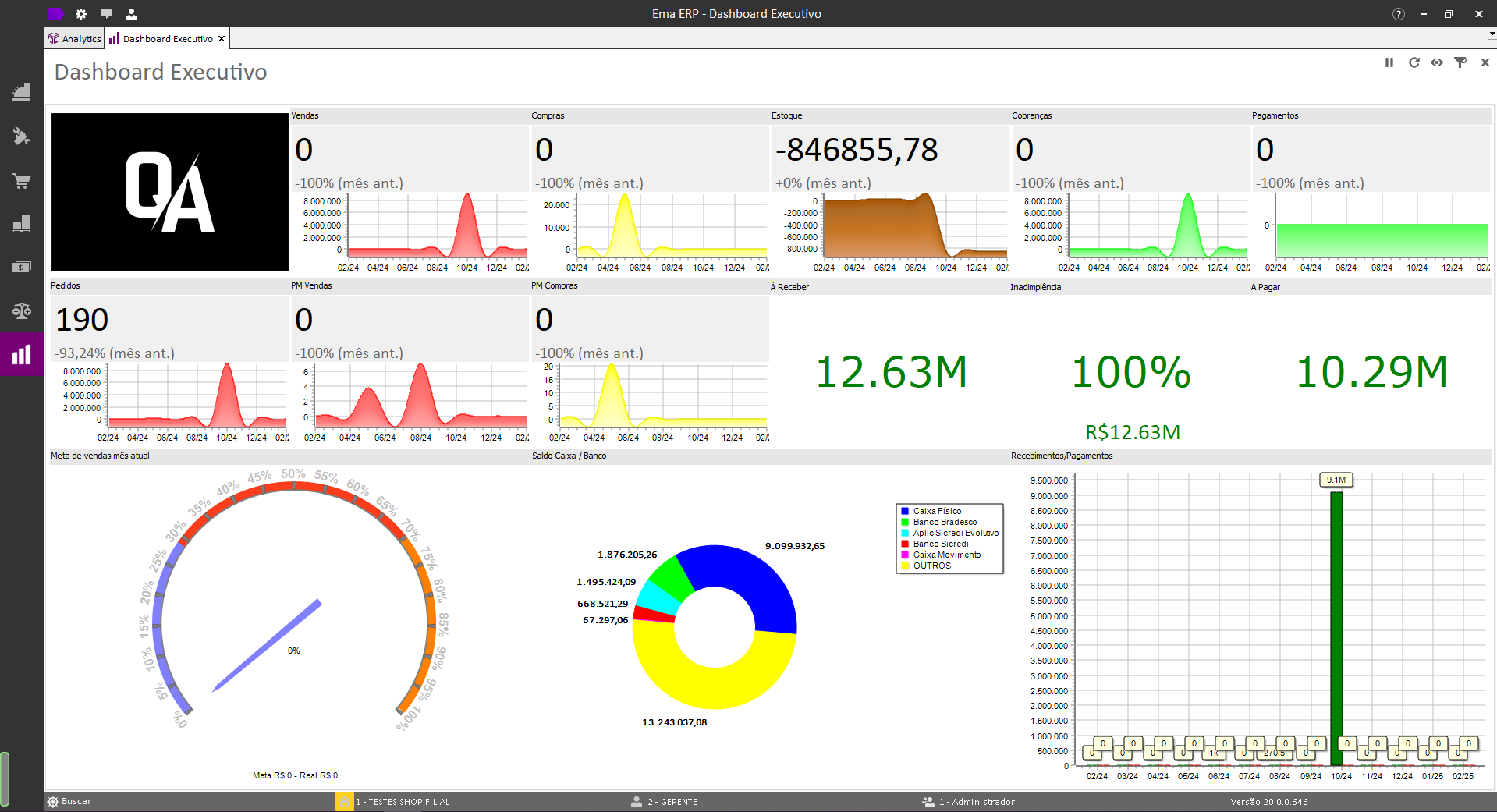Select the 1 - TESTES SHOP FILIAL entry

[403, 802]
